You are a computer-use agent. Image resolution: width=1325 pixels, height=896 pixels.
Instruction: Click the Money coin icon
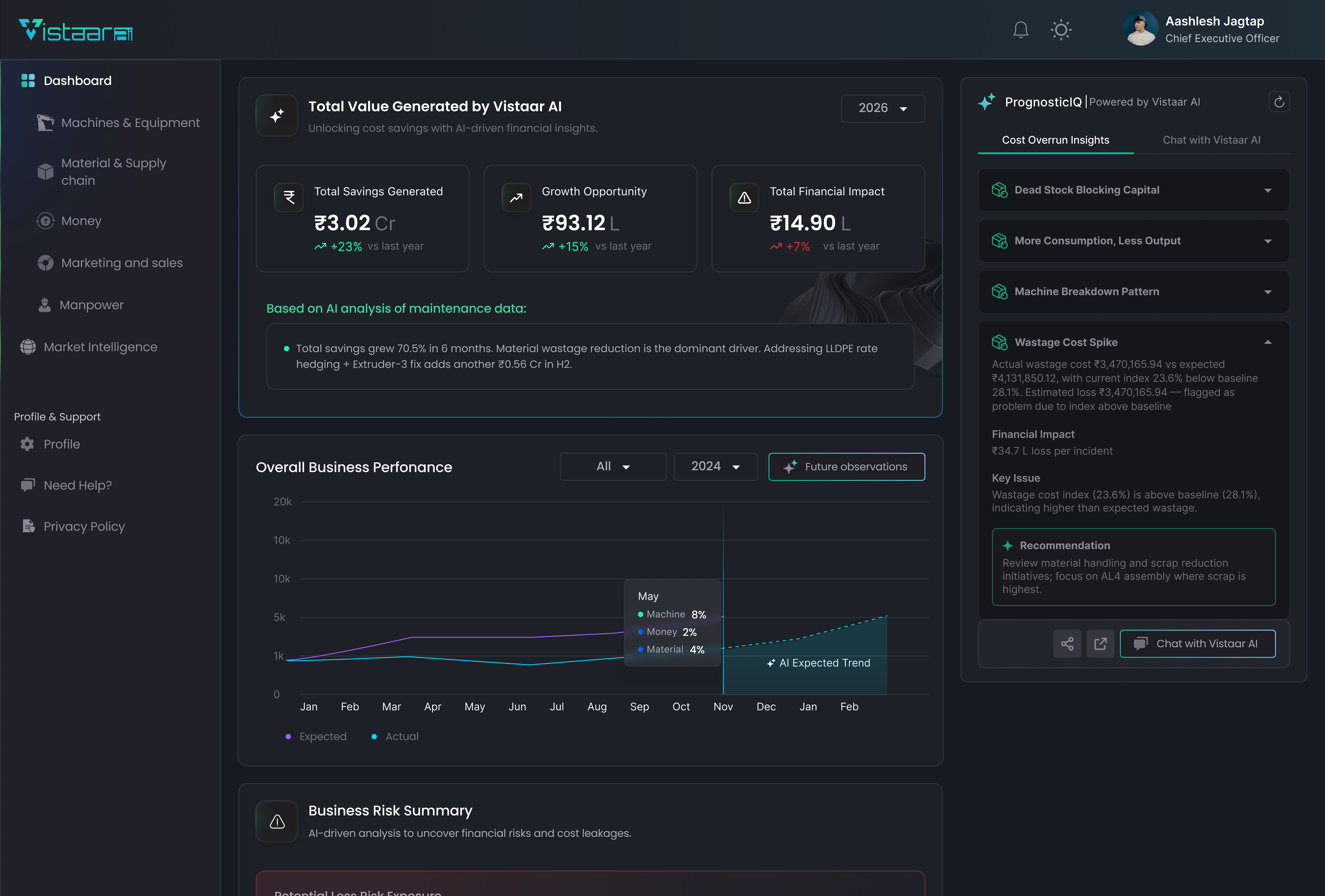(x=45, y=220)
